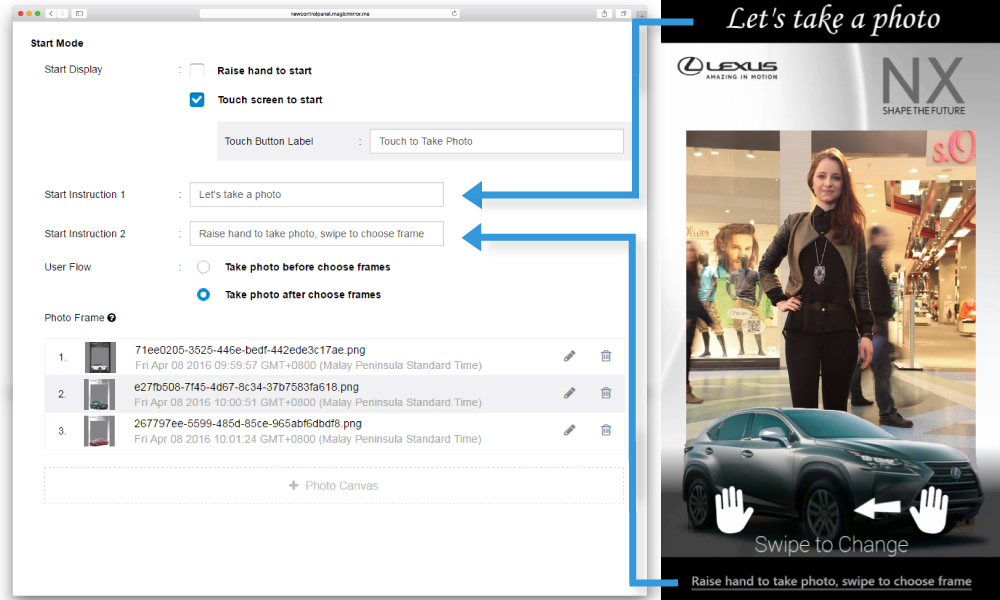
Task: Enable Raise hand to start checkbox
Action: [197, 71]
